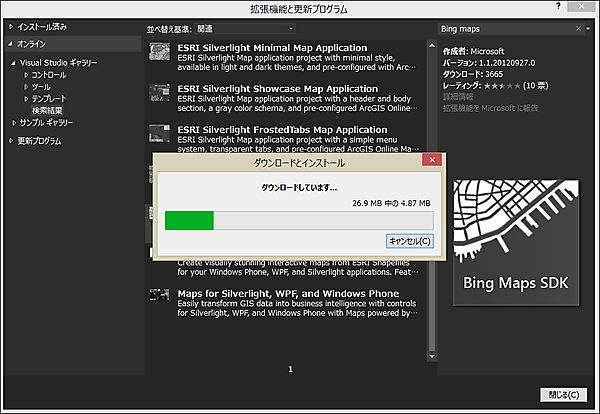Expand the テンプレート tree node
The image size is (600, 414).
26,99
